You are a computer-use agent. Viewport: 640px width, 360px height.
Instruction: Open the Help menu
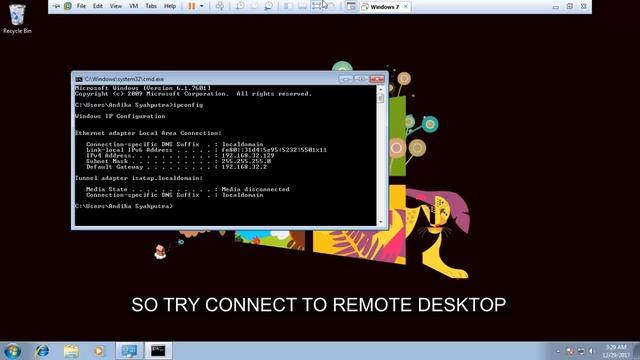point(170,6)
